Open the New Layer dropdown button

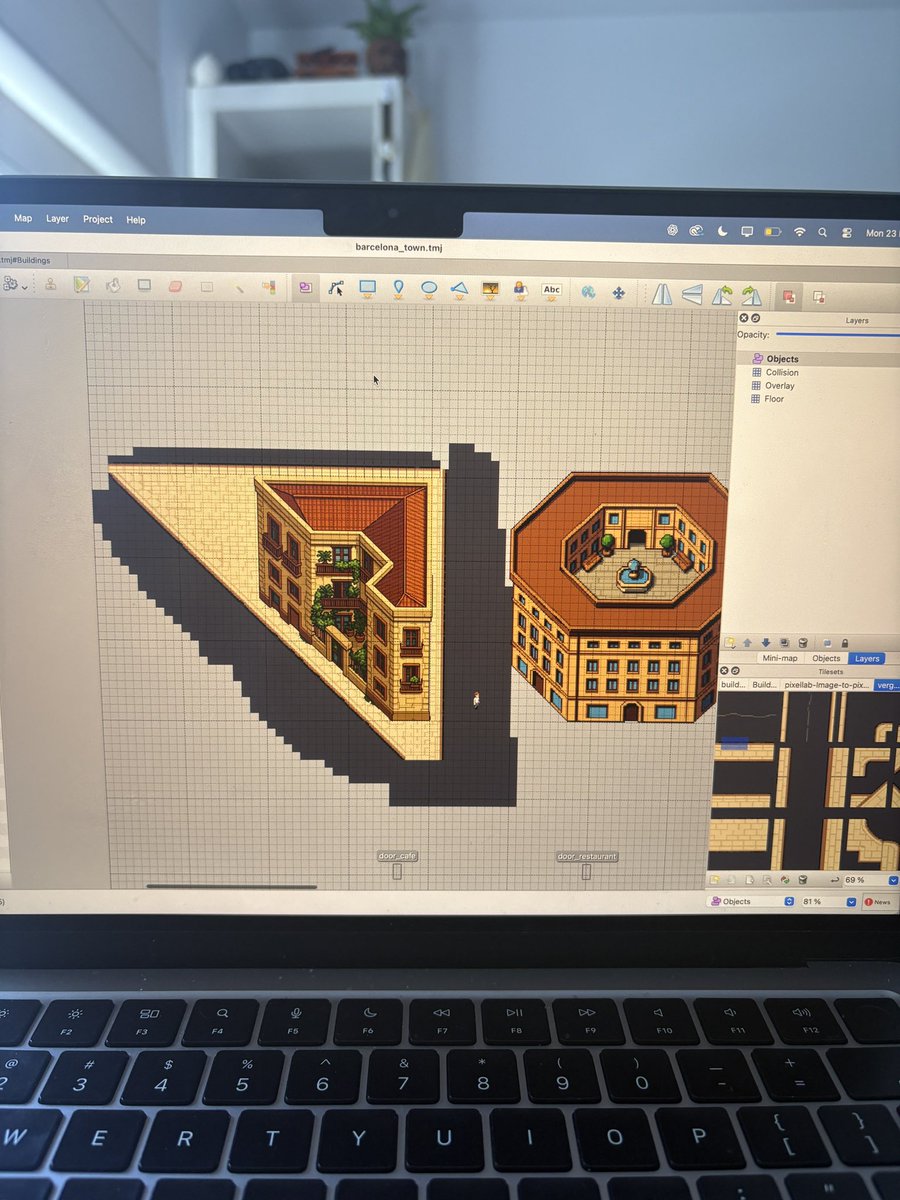click(729, 643)
